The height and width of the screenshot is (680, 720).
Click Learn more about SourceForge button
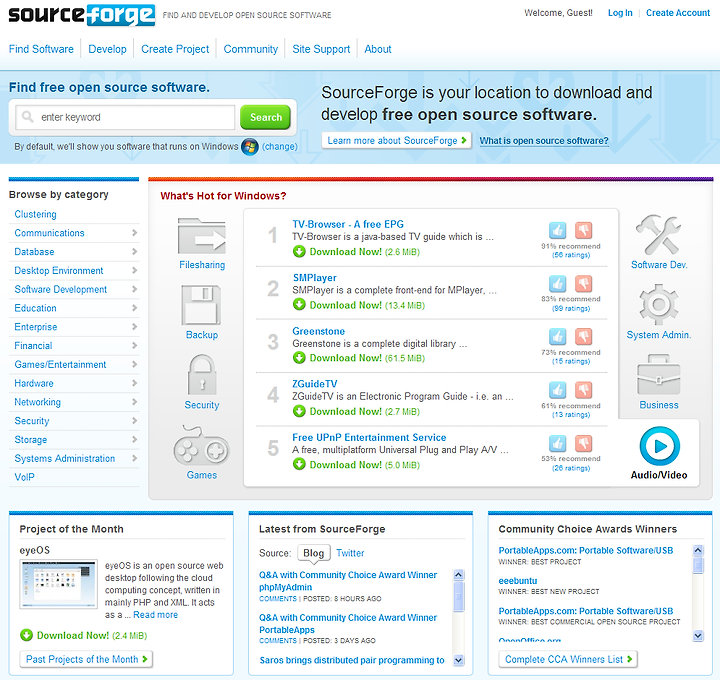tap(396, 140)
